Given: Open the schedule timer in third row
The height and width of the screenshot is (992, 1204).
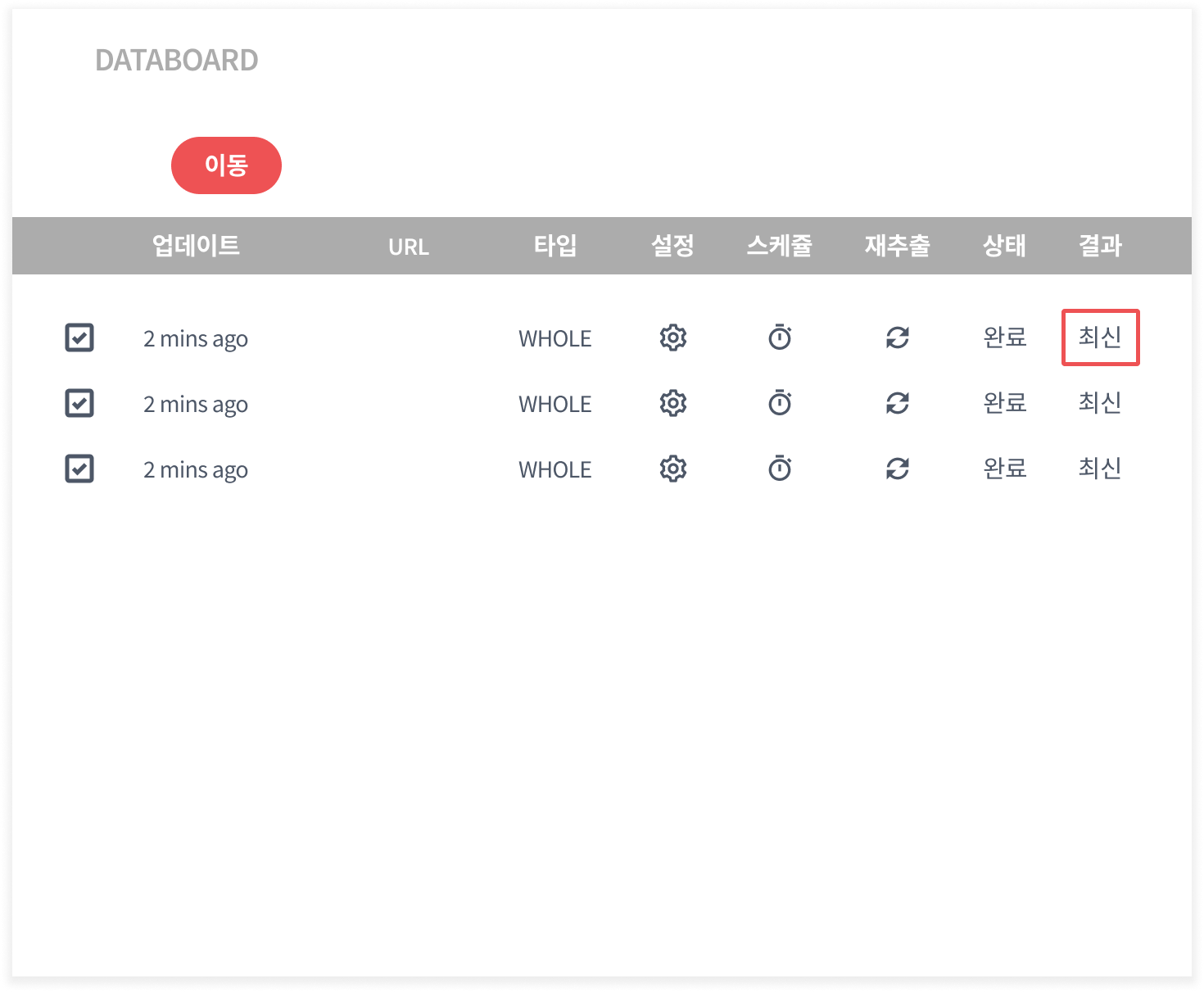Looking at the screenshot, I should pos(780,469).
